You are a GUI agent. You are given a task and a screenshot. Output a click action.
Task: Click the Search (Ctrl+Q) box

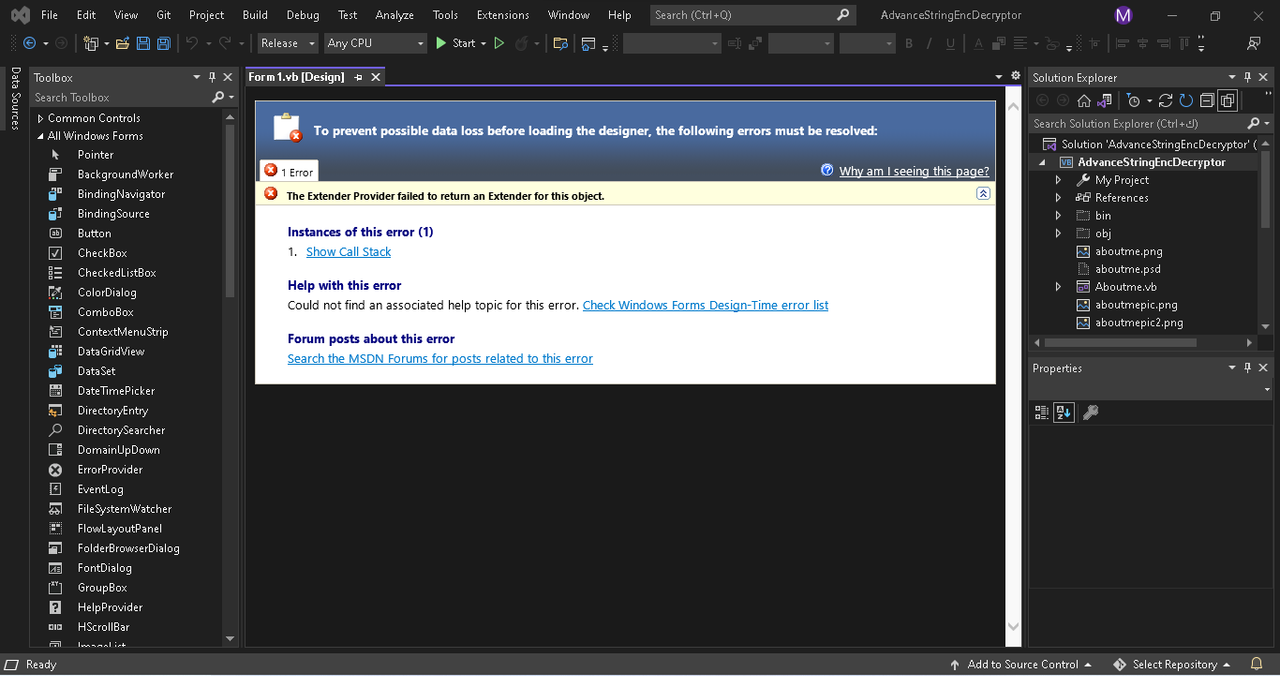[752, 15]
